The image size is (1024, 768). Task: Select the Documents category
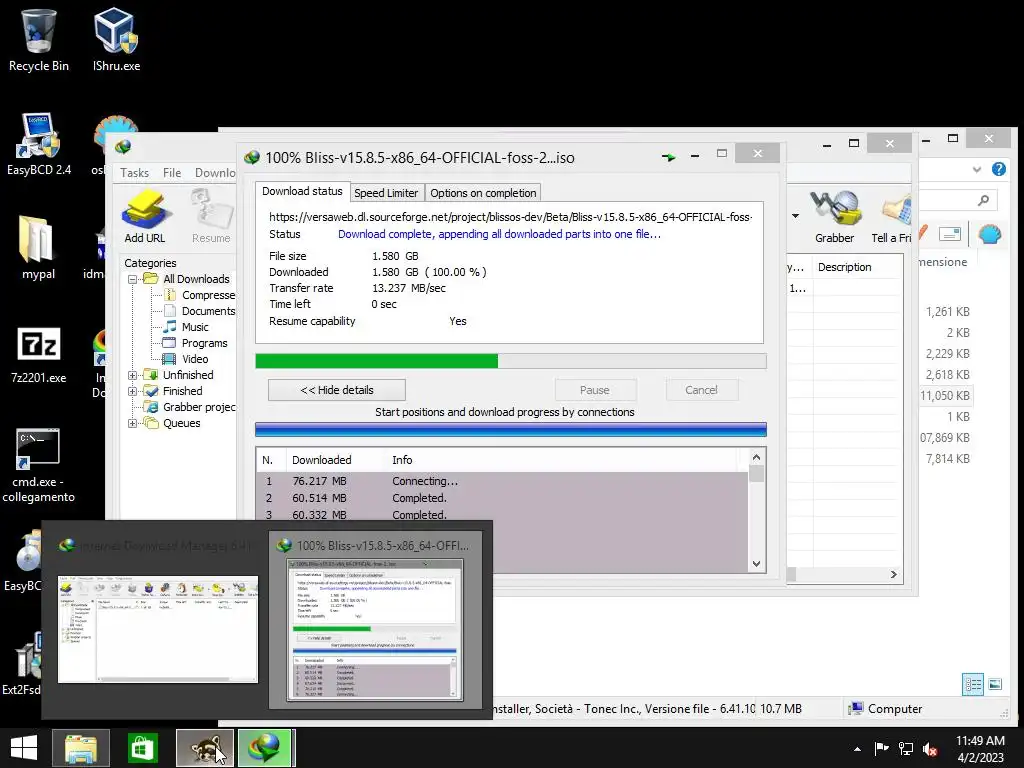[x=200, y=311]
